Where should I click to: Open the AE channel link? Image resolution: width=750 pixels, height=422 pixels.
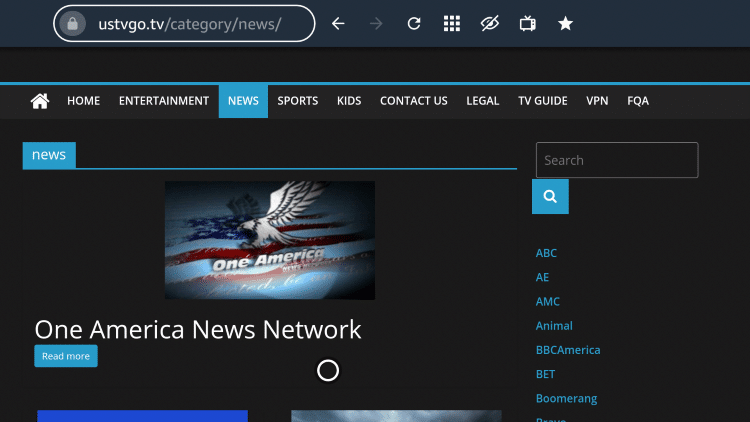click(x=542, y=278)
